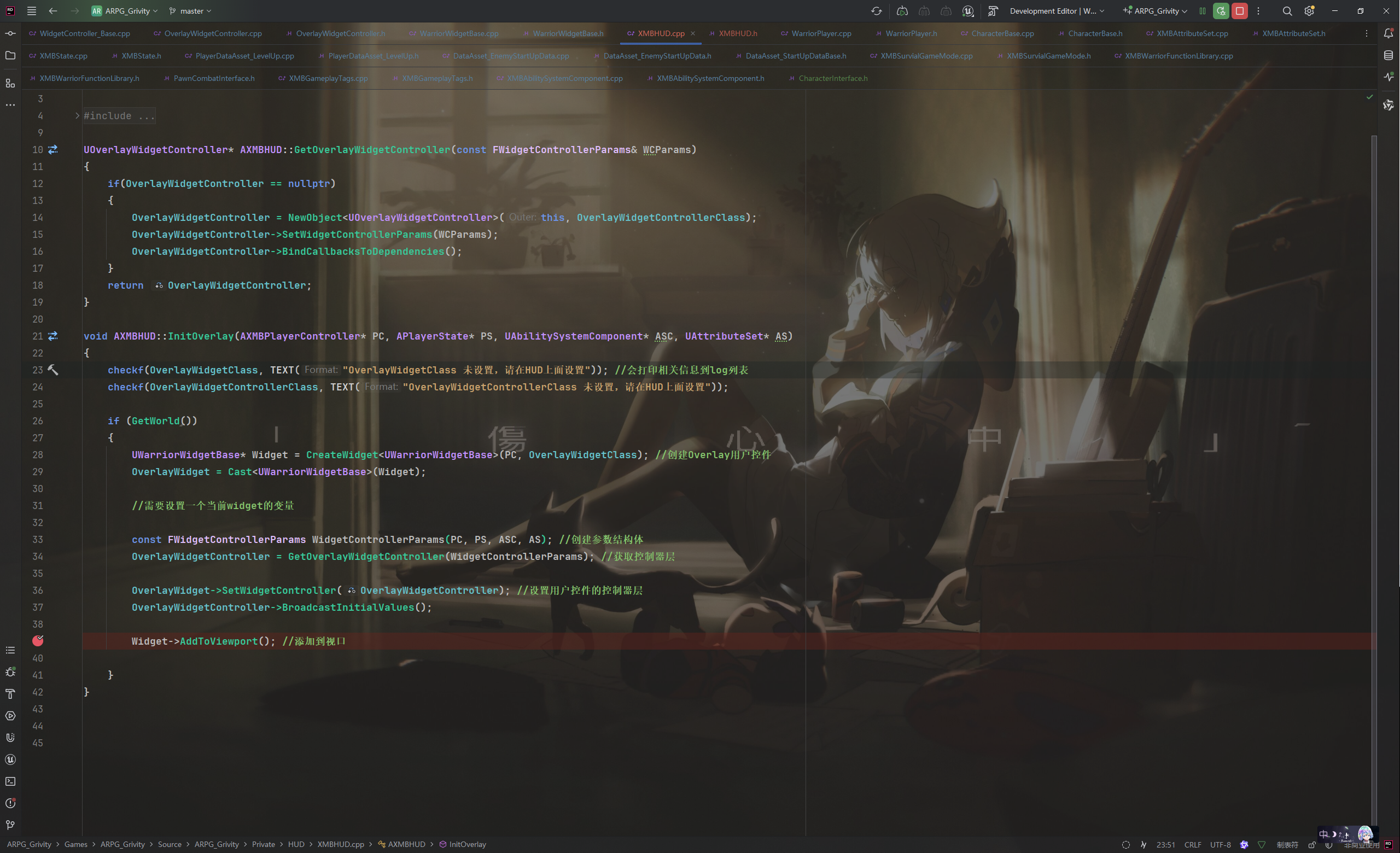Open the Services tool window
The height and width of the screenshot is (853, 1400).
click(10, 716)
